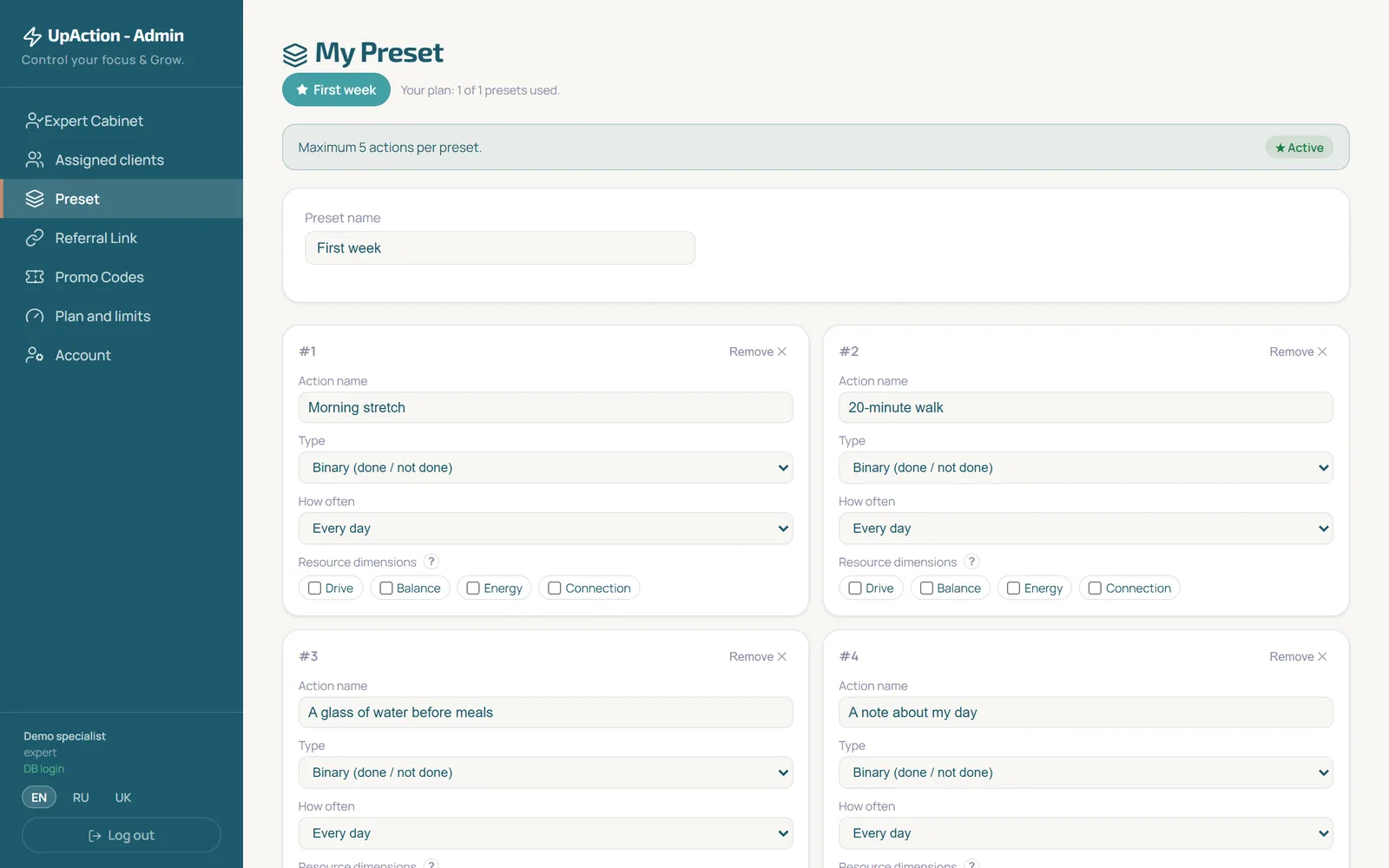Screen dimensions: 1389x868
Task: Click the Preset layers icon in sidebar
Action: pyautogui.click(x=35, y=199)
